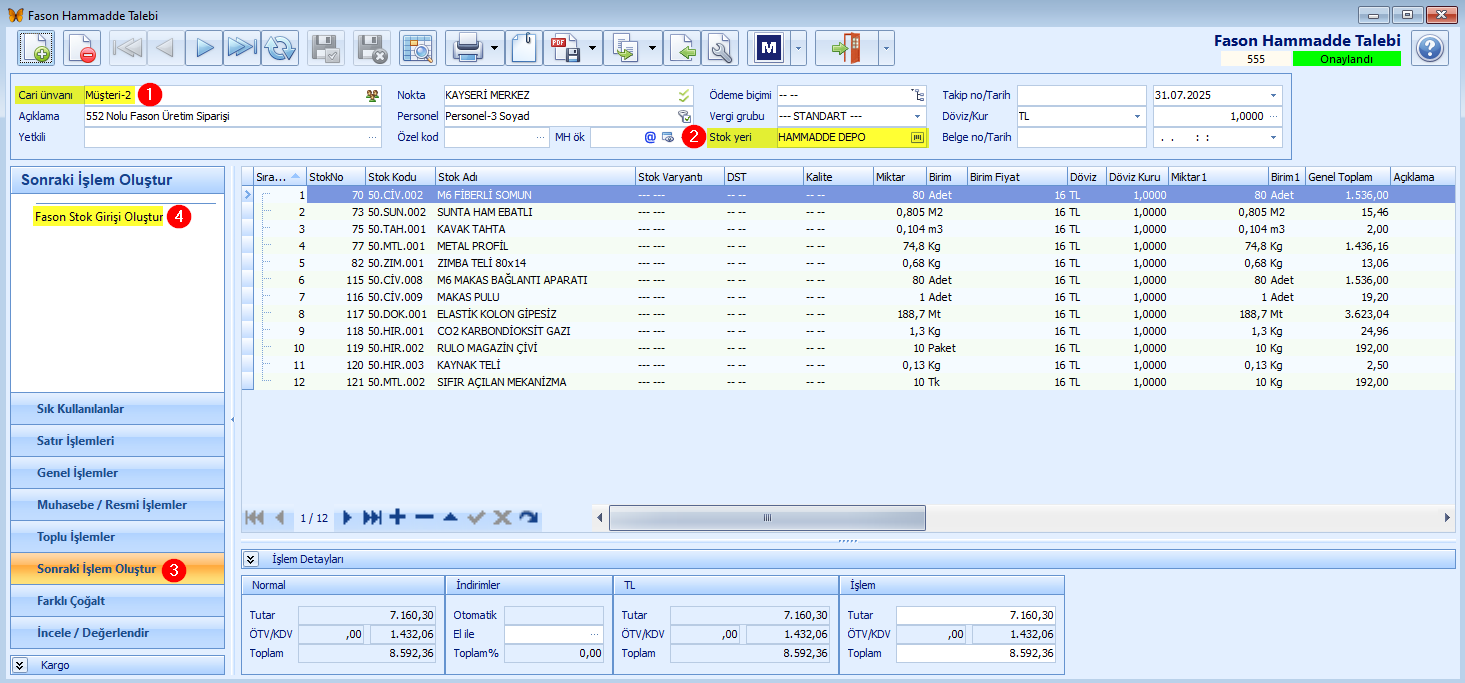The height and width of the screenshot is (683, 1465).
Task: Open the Muhasebe / Resmi İşlemler section
Action: pyautogui.click(x=117, y=505)
